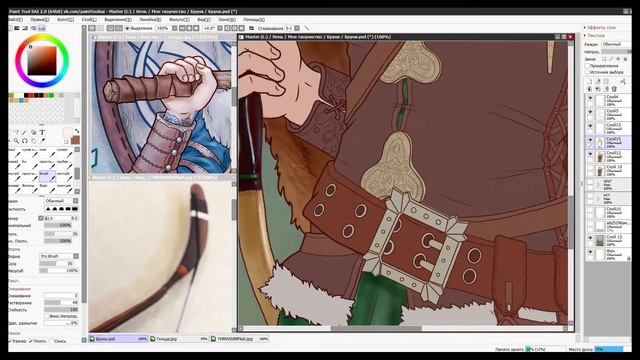Screen dimensions: 640x360
Task: Open the Окно menu
Action: 227,20
